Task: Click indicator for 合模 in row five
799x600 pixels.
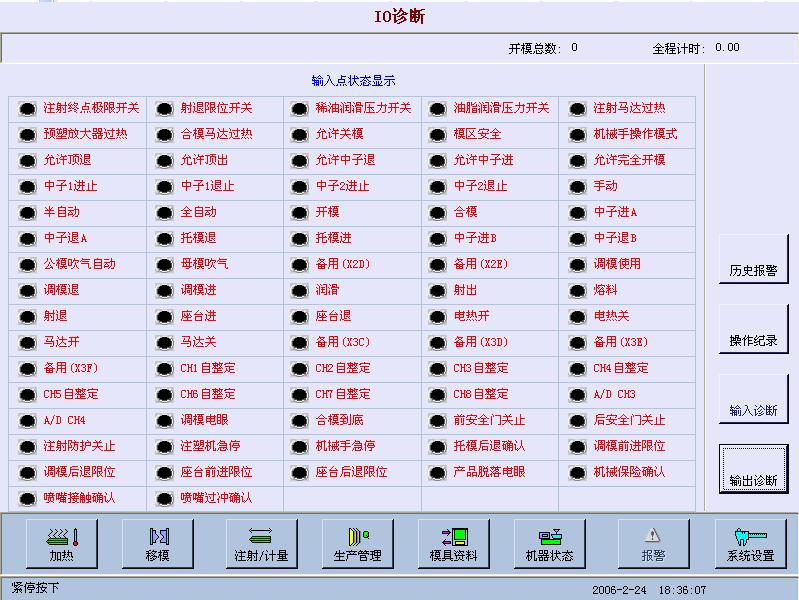Action: coord(438,213)
